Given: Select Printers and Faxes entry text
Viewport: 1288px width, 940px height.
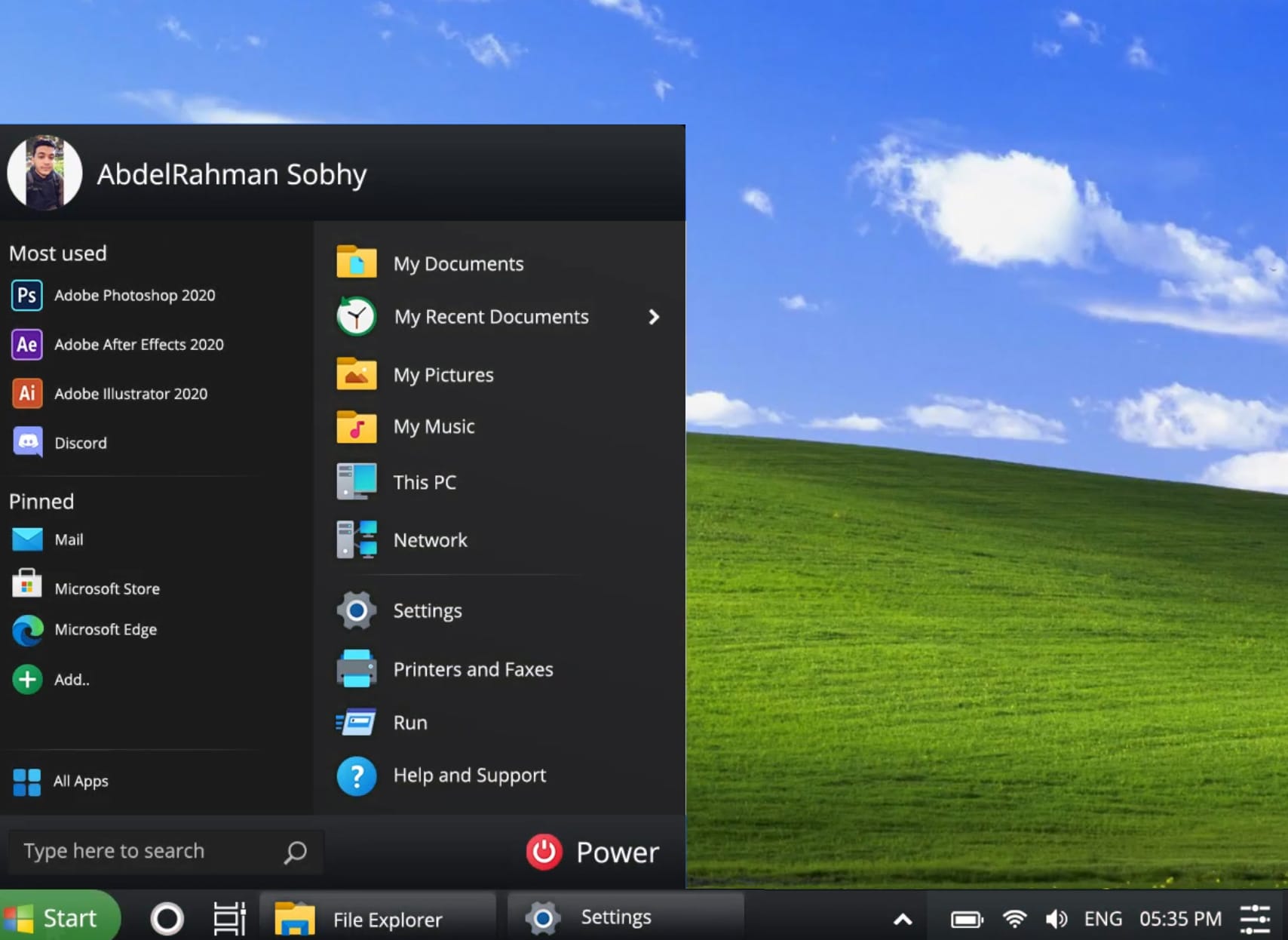Looking at the screenshot, I should (x=474, y=669).
